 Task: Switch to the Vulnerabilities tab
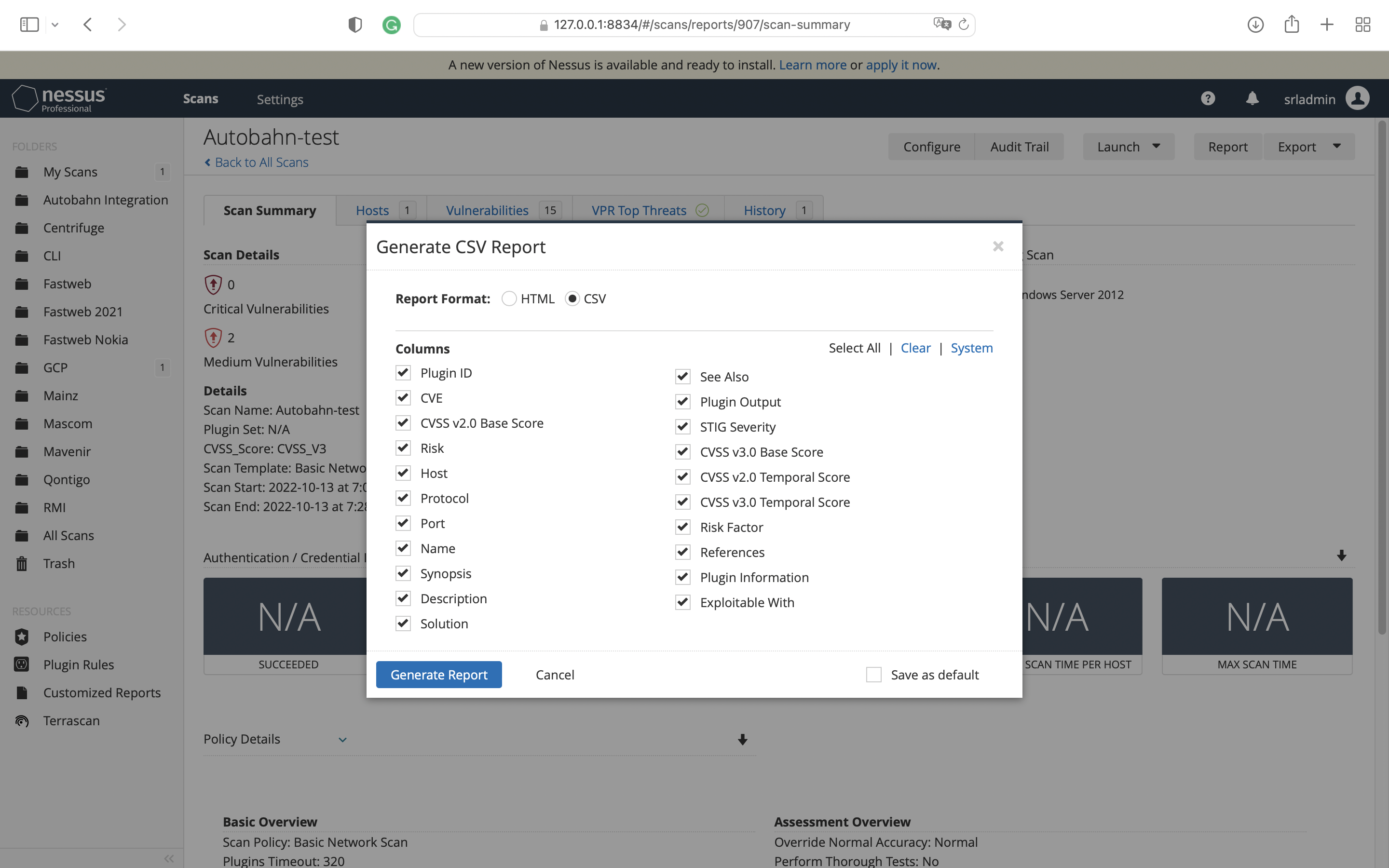tap(500, 210)
